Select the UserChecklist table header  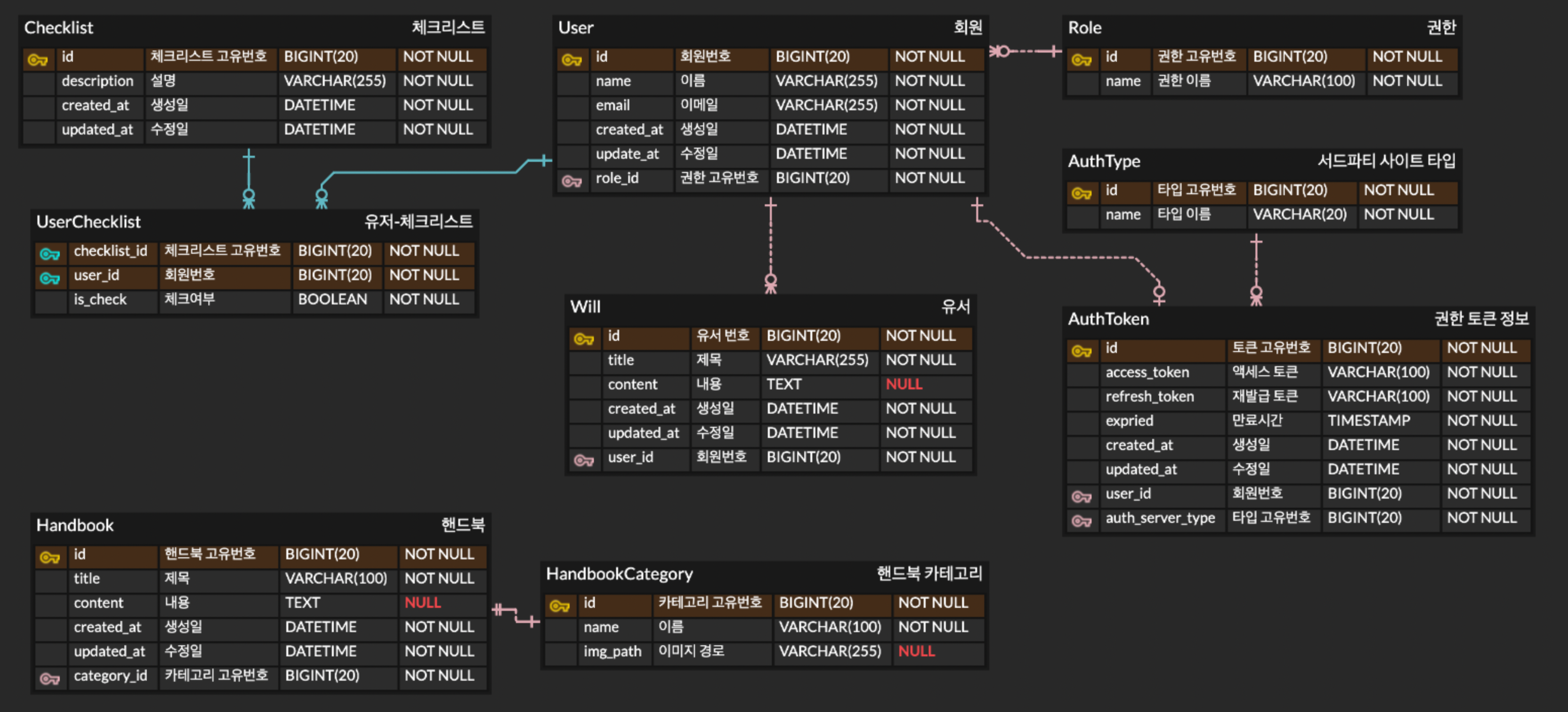pos(88,221)
